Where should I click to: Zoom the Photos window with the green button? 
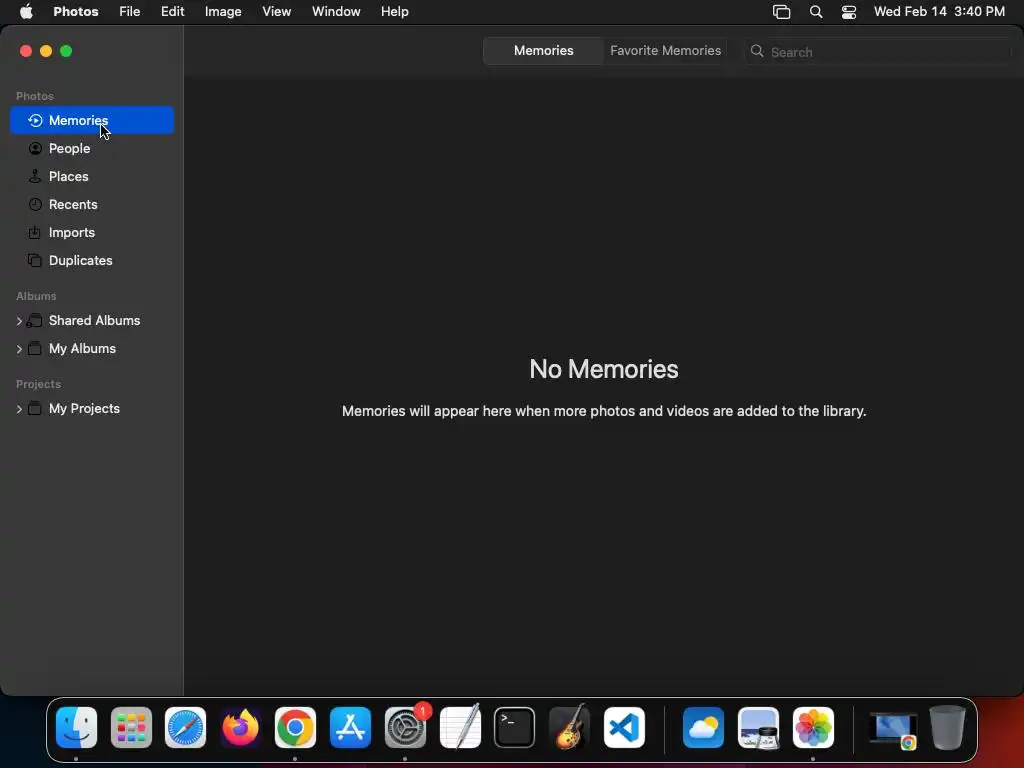click(x=66, y=51)
